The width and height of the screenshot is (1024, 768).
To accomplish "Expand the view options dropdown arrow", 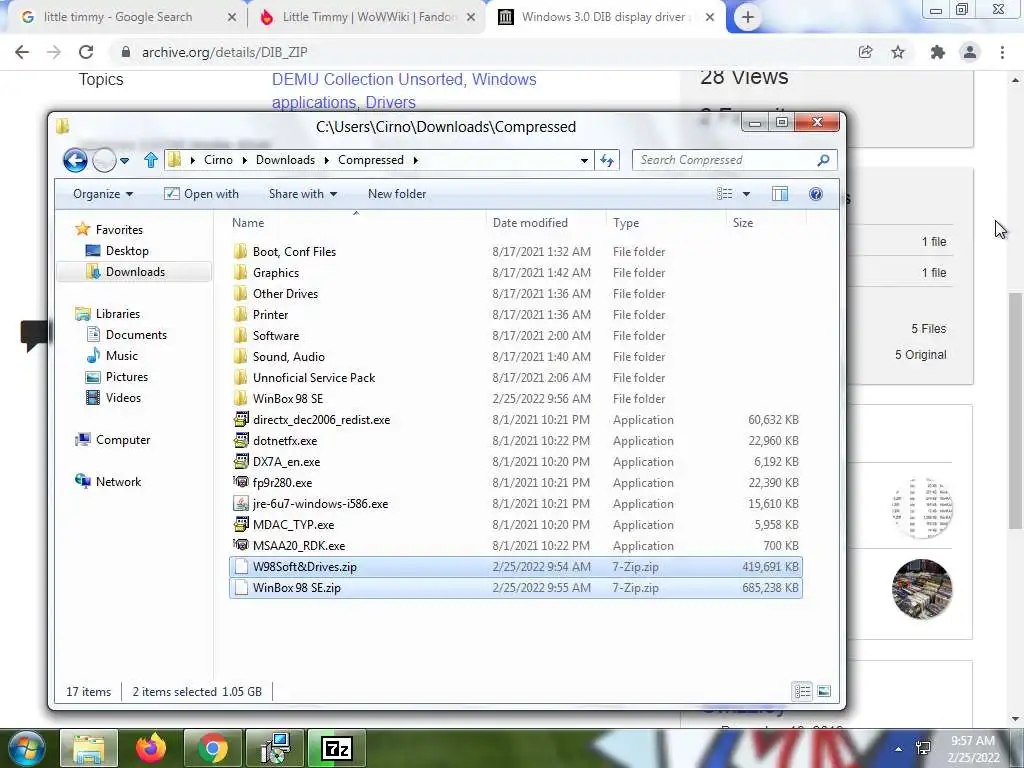I will 746,194.
